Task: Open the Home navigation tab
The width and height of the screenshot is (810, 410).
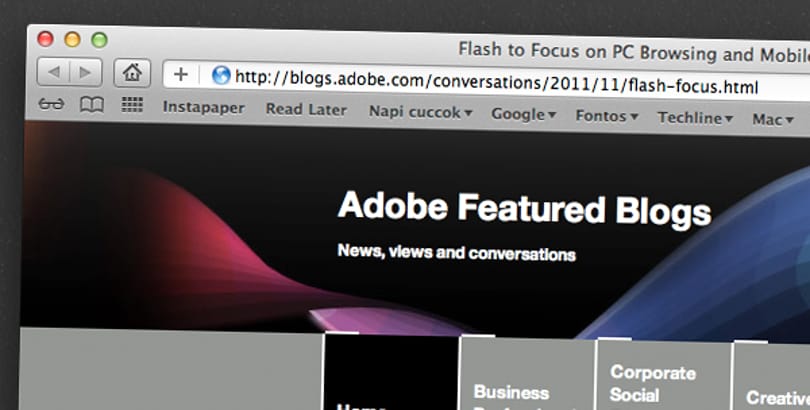Action: click(x=391, y=372)
